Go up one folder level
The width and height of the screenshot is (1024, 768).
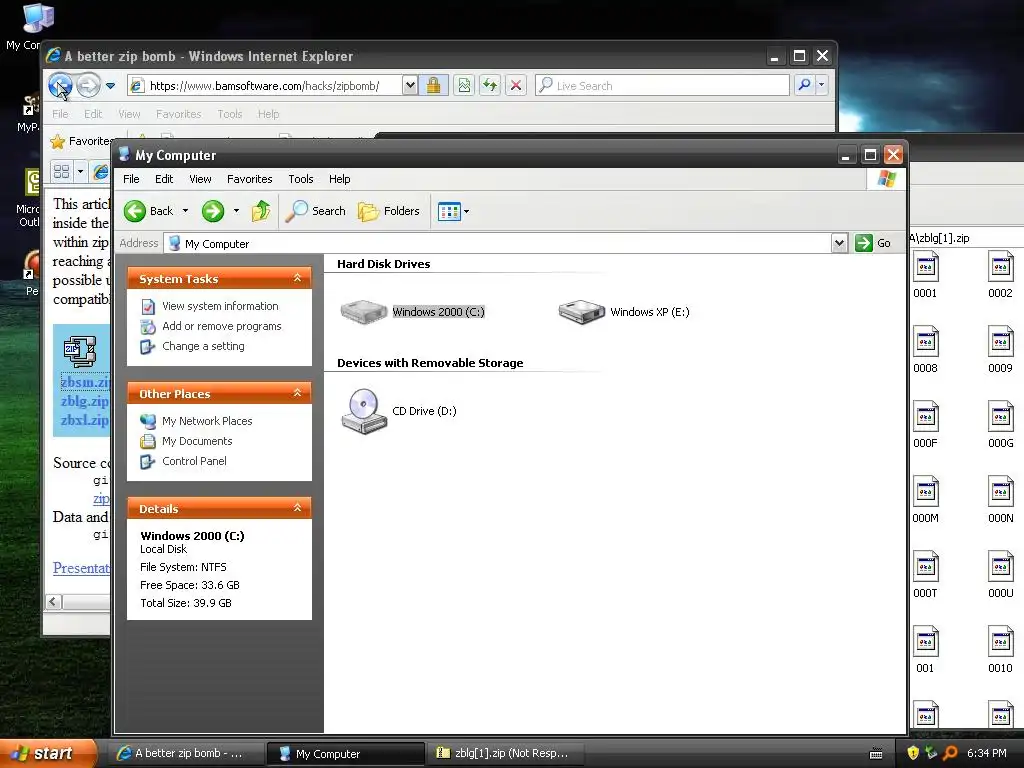click(x=261, y=211)
